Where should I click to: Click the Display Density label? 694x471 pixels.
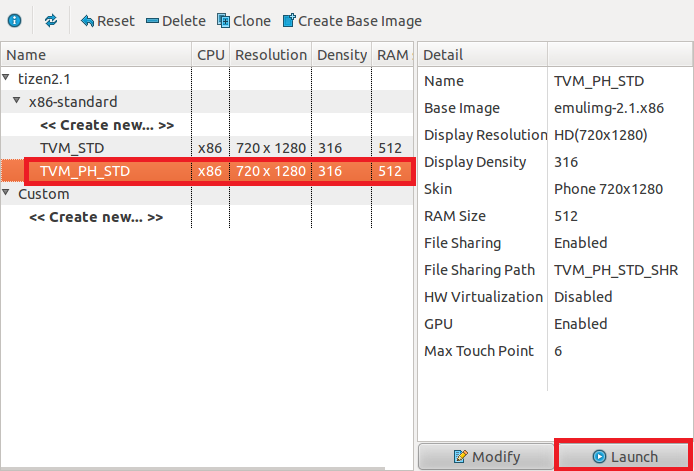pyautogui.click(x=475, y=162)
